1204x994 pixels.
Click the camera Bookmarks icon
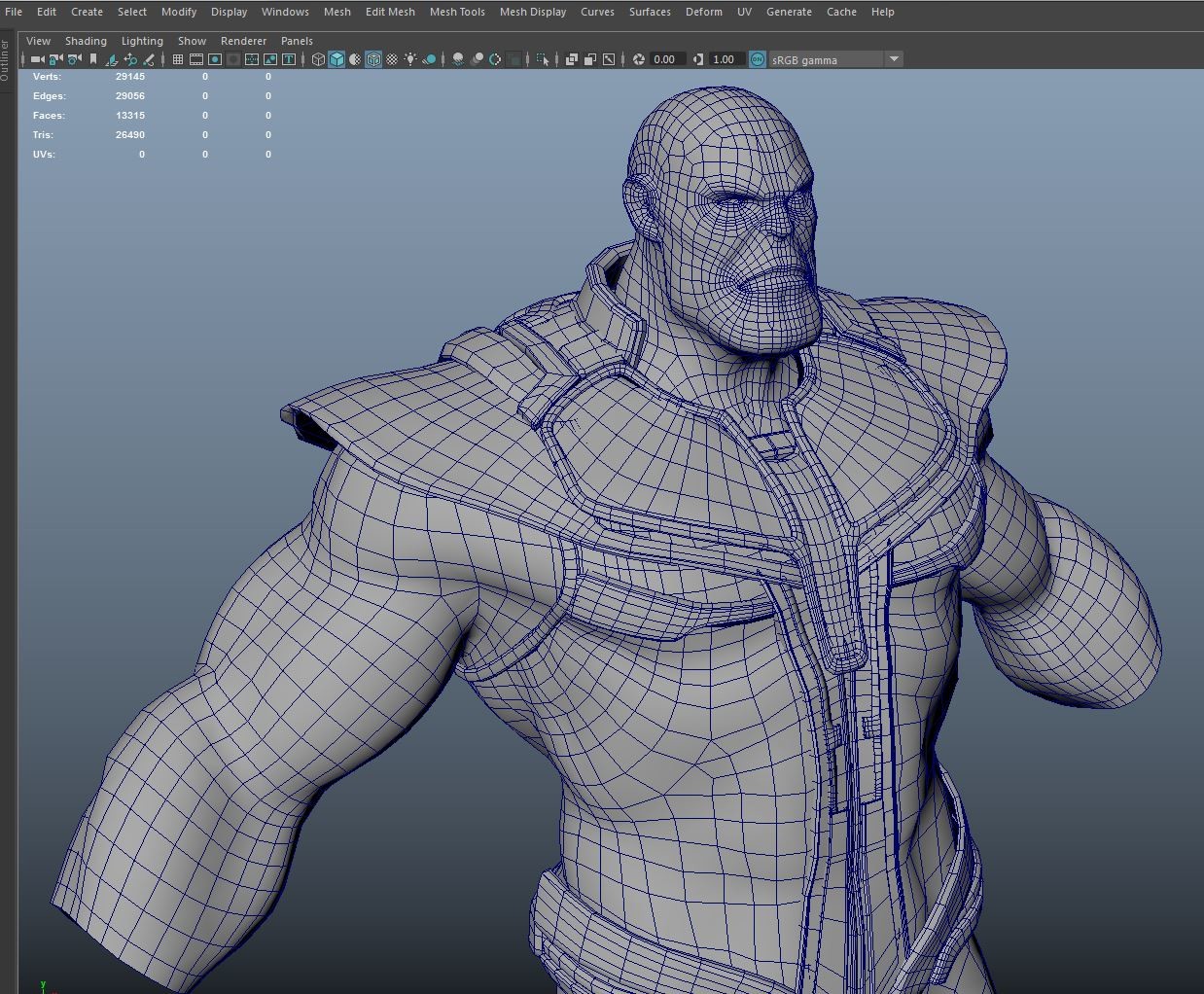click(x=92, y=59)
